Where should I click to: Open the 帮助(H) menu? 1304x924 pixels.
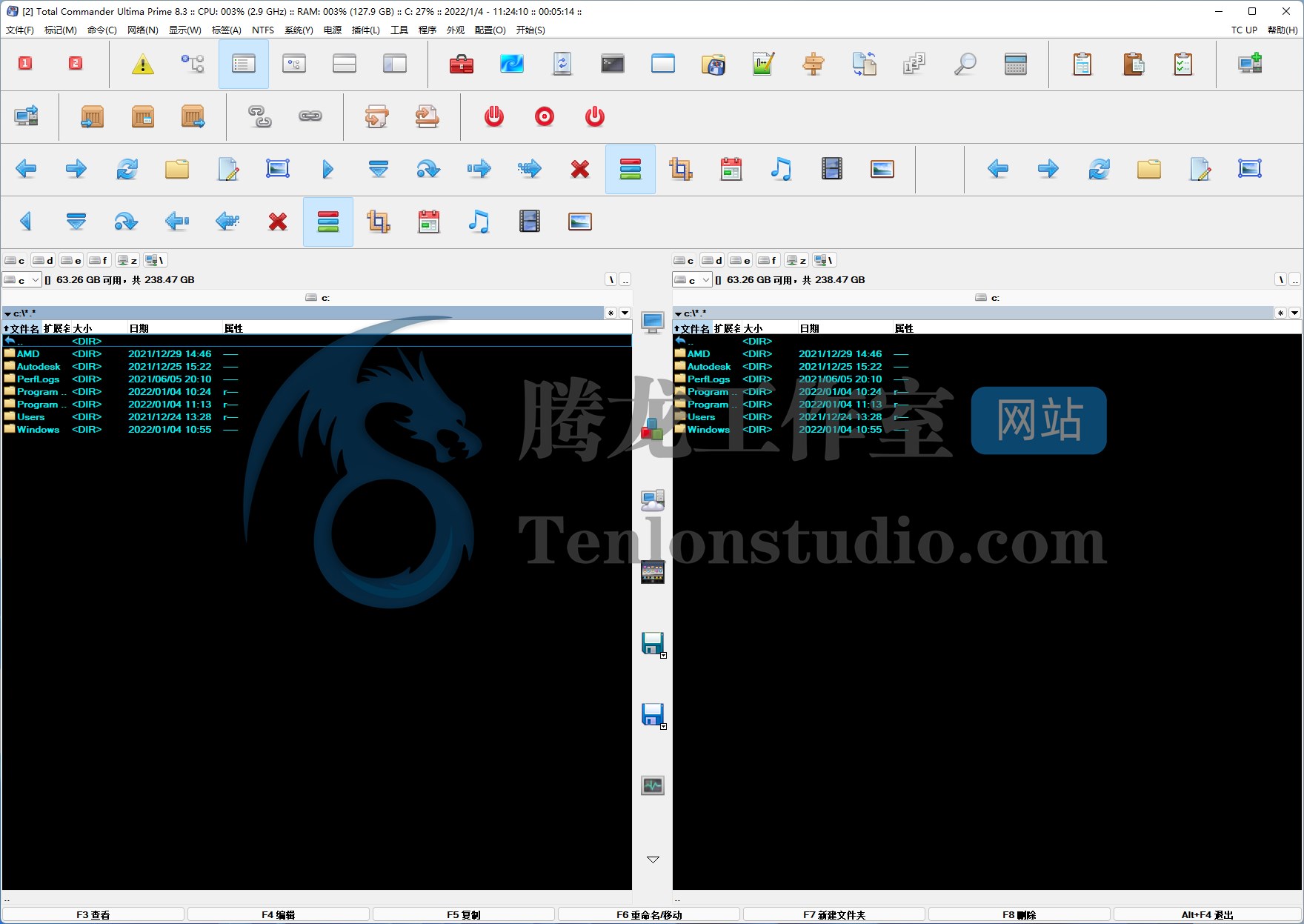pyautogui.click(x=1283, y=30)
